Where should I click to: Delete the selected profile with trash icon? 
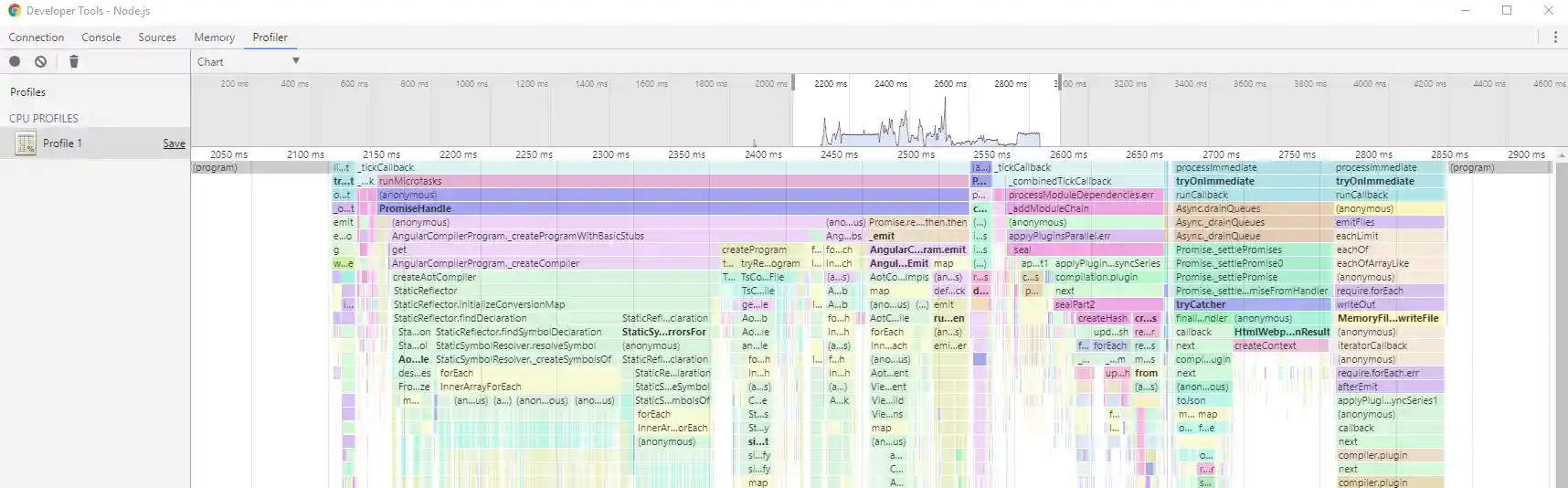tap(74, 61)
